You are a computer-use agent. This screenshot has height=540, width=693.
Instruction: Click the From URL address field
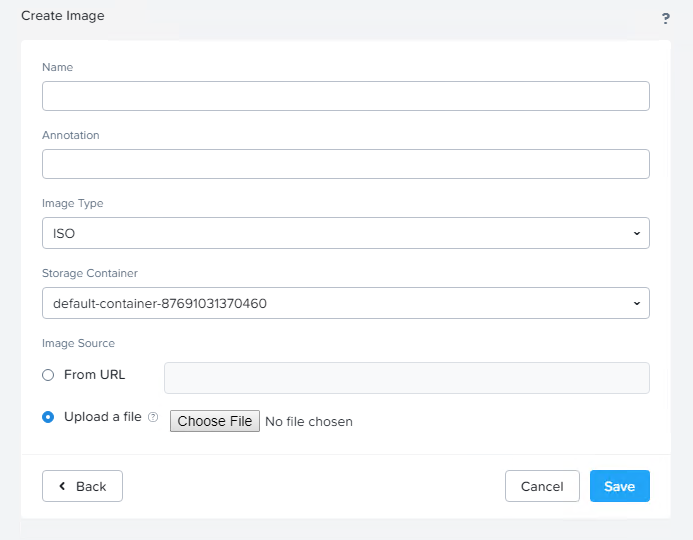coord(406,378)
